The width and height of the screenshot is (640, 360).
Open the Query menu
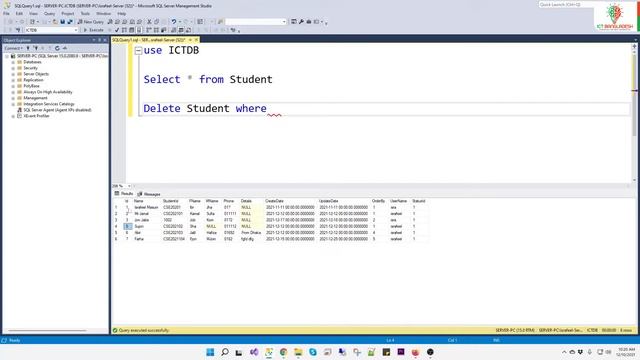pyautogui.click(x=49, y=13)
